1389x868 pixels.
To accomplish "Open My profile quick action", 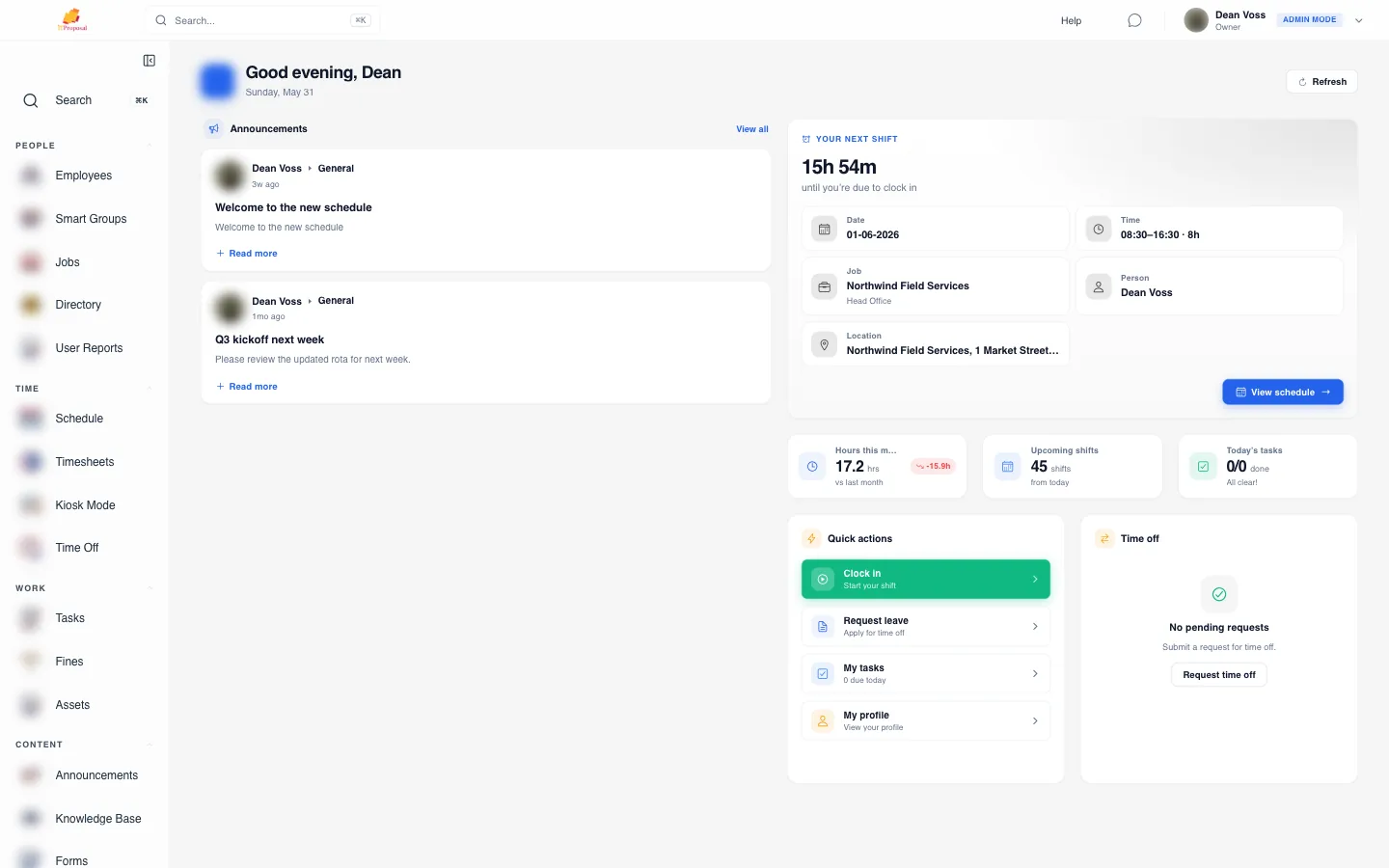I will 925,721.
